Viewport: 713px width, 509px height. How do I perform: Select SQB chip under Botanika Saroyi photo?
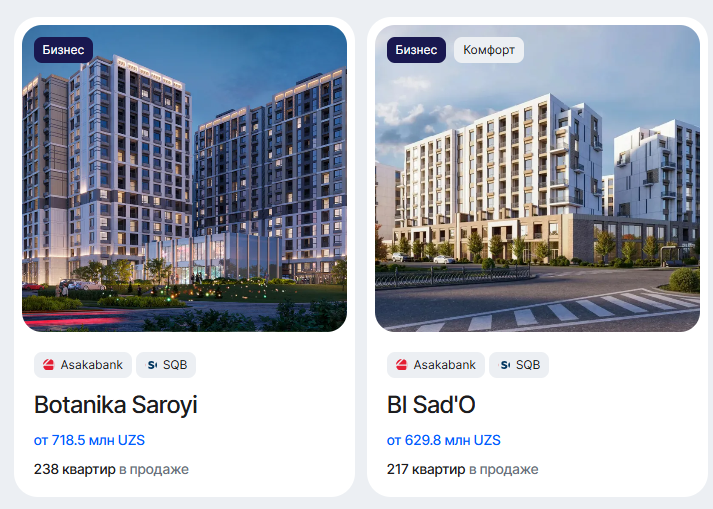click(x=166, y=365)
